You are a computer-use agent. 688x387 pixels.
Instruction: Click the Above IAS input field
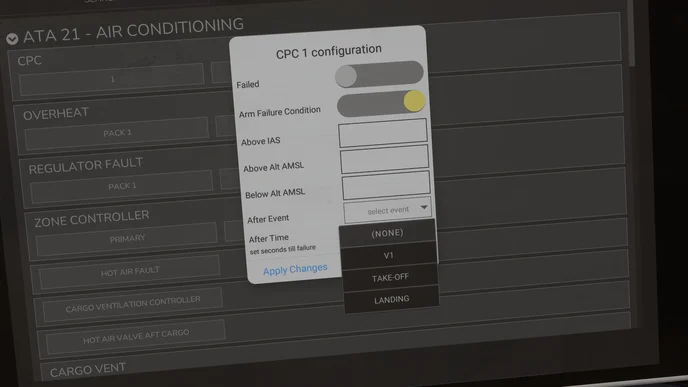pyautogui.click(x=383, y=133)
